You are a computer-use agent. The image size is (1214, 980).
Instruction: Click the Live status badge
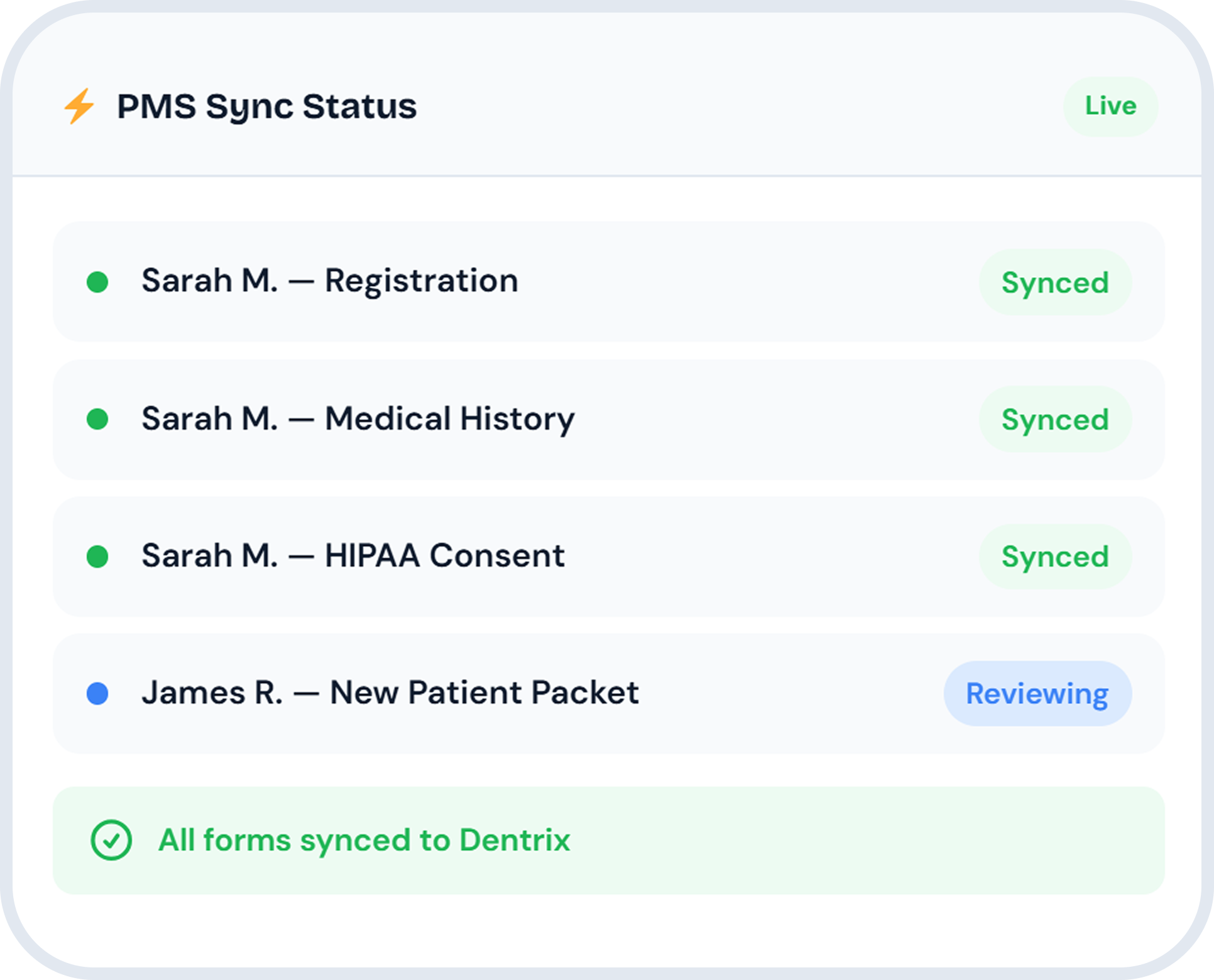point(1110,106)
